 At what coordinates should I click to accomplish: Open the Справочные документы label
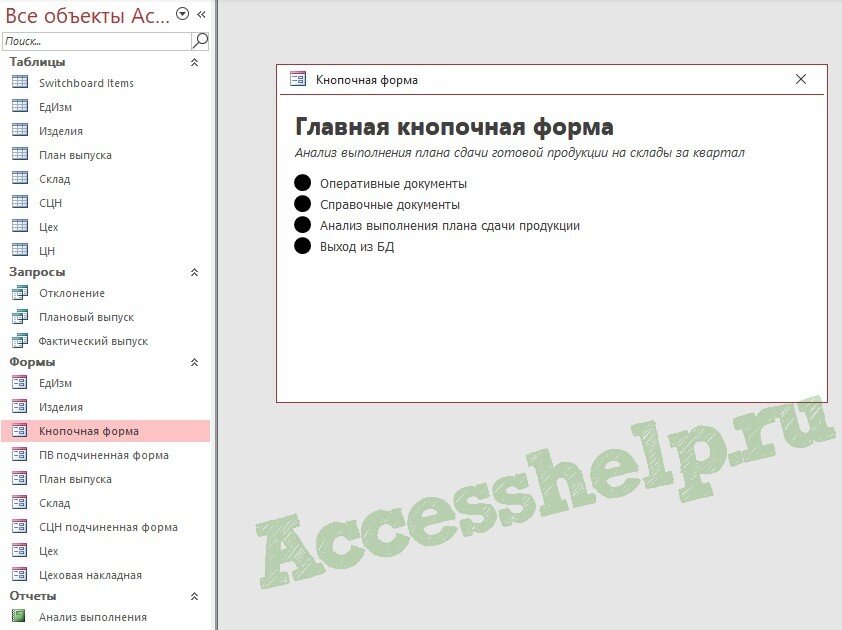(390, 205)
